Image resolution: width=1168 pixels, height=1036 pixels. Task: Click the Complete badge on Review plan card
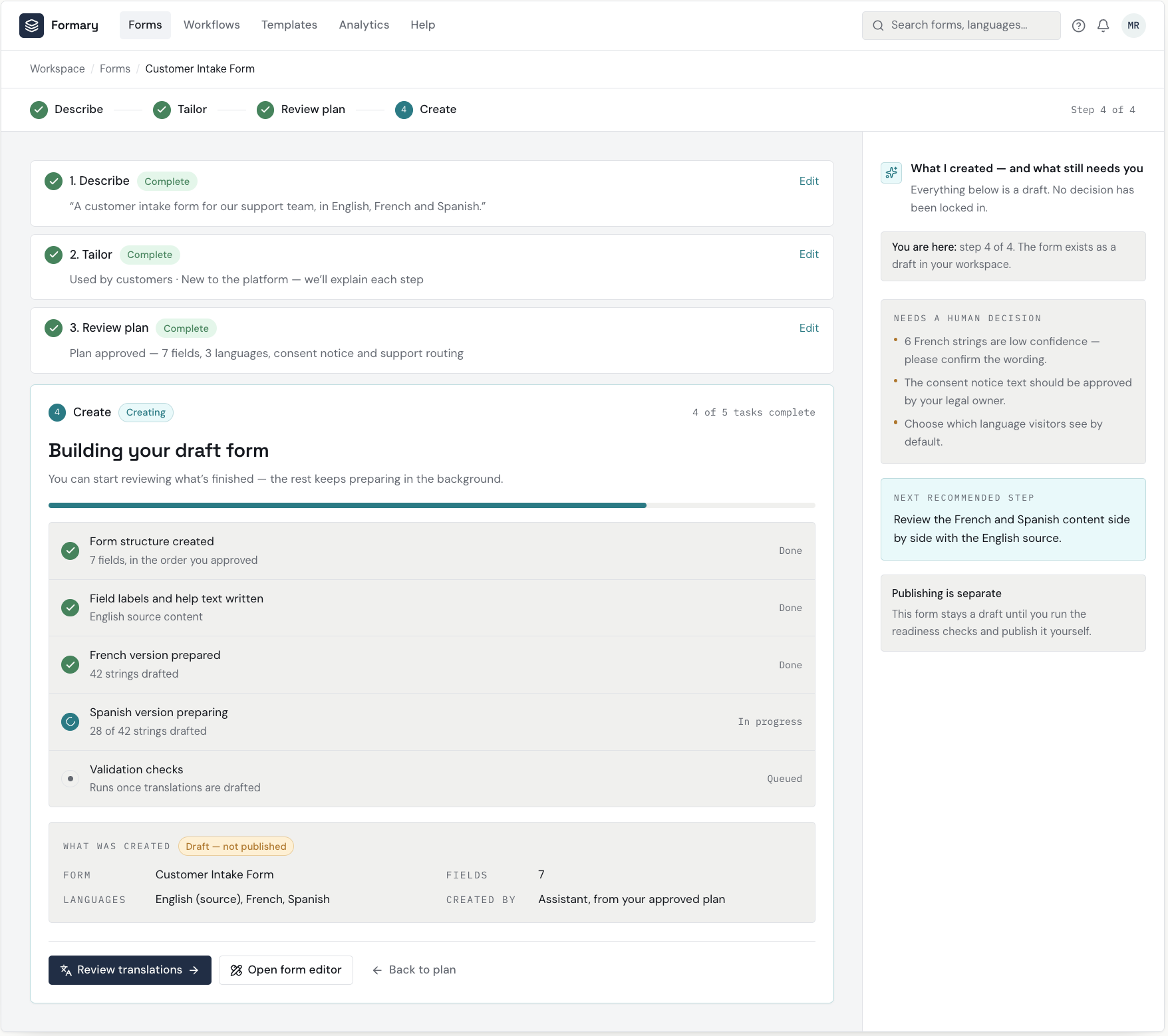coord(186,328)
